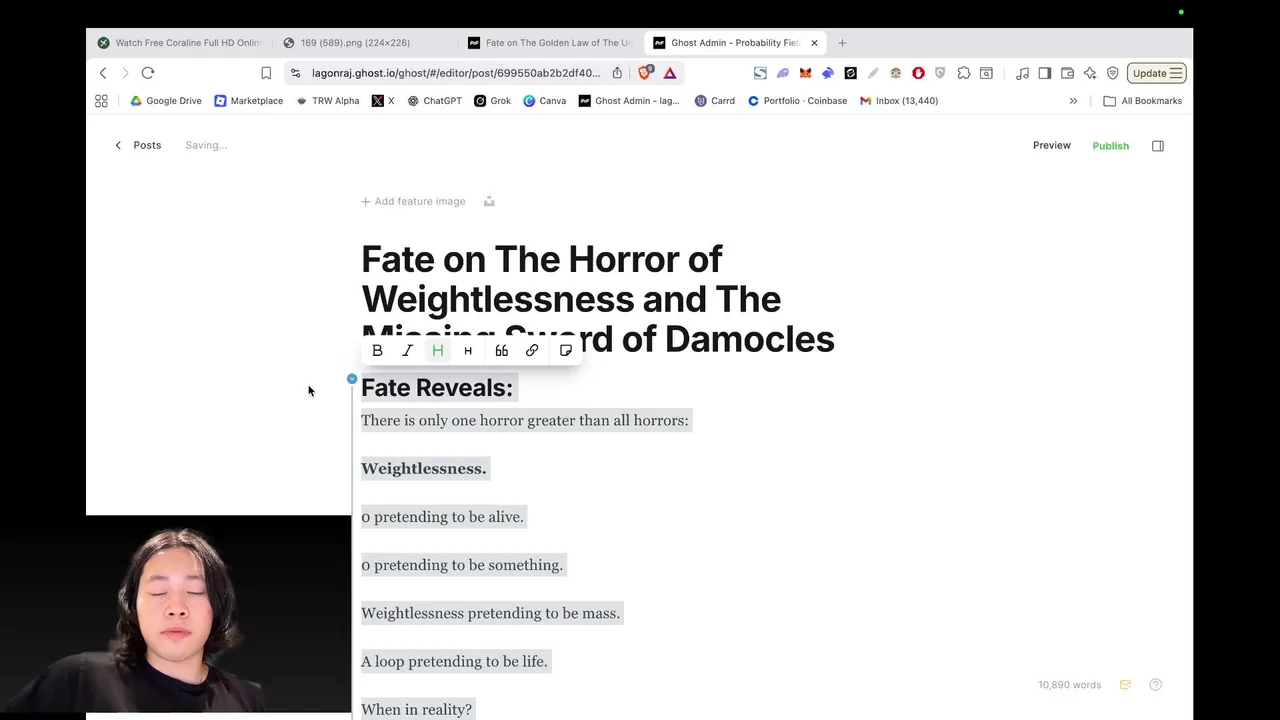This screenshot has width=1280, height=720.
Task: Open the X bookmark
Action: tap(383, 101)
